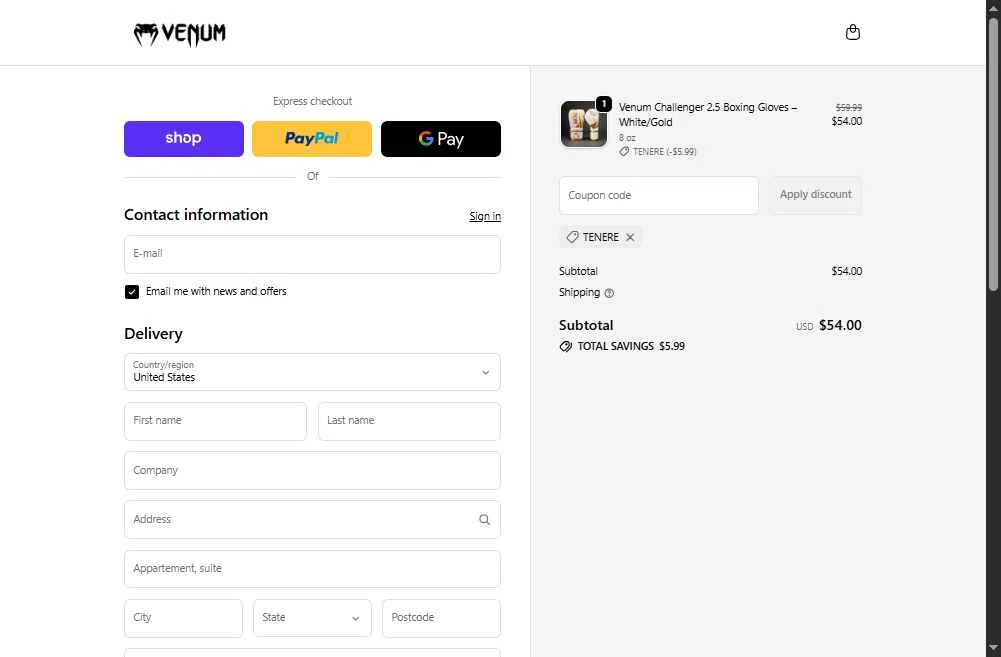Viewport: 1001px width, 657px height.
Task: Remove the TENERE coupon with the X
Action: 630,237
